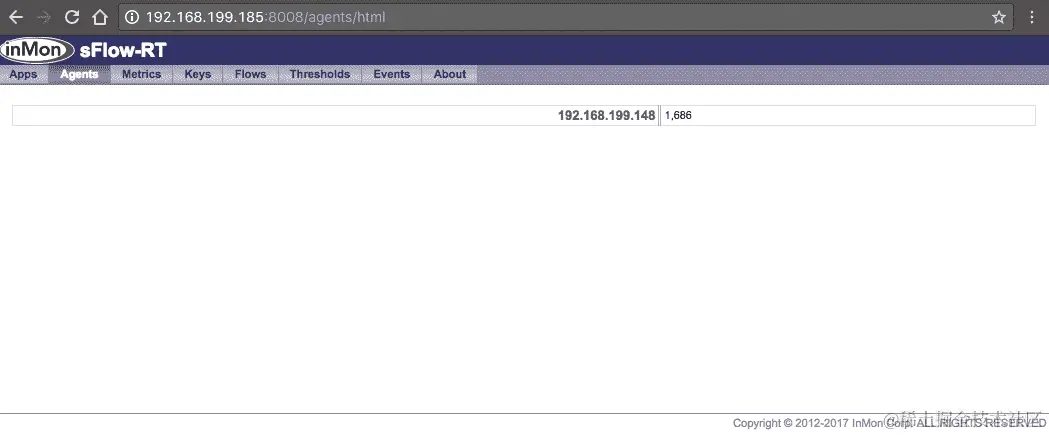1049x436 pixels.
Task: Click the sFlow-RT header title
Action: [x=122, y=50]
